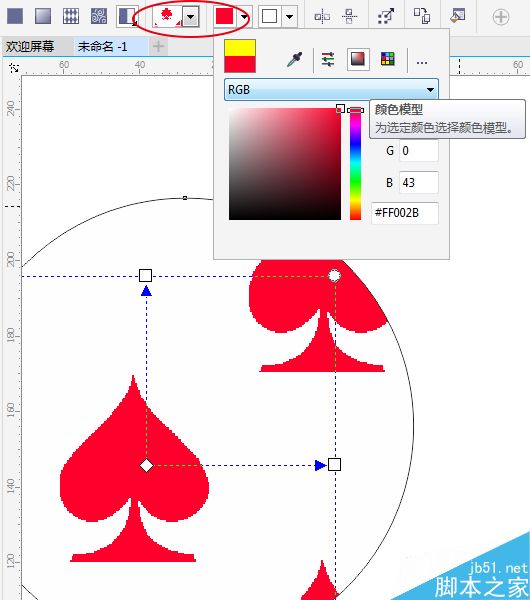
Task: Click the square handle at the vertical arrow's top
Action: click(145, 275)
